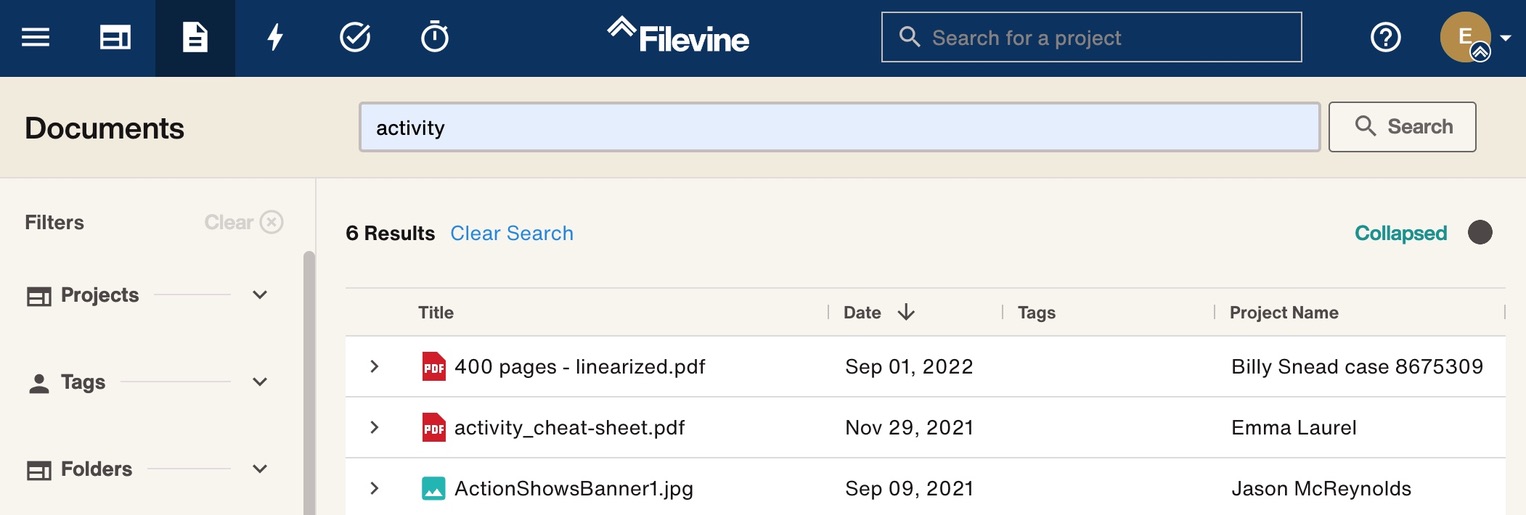Expand the Folders filter section
The width and height of the screenshot is (1526, 515).
(x=260, y=469)
